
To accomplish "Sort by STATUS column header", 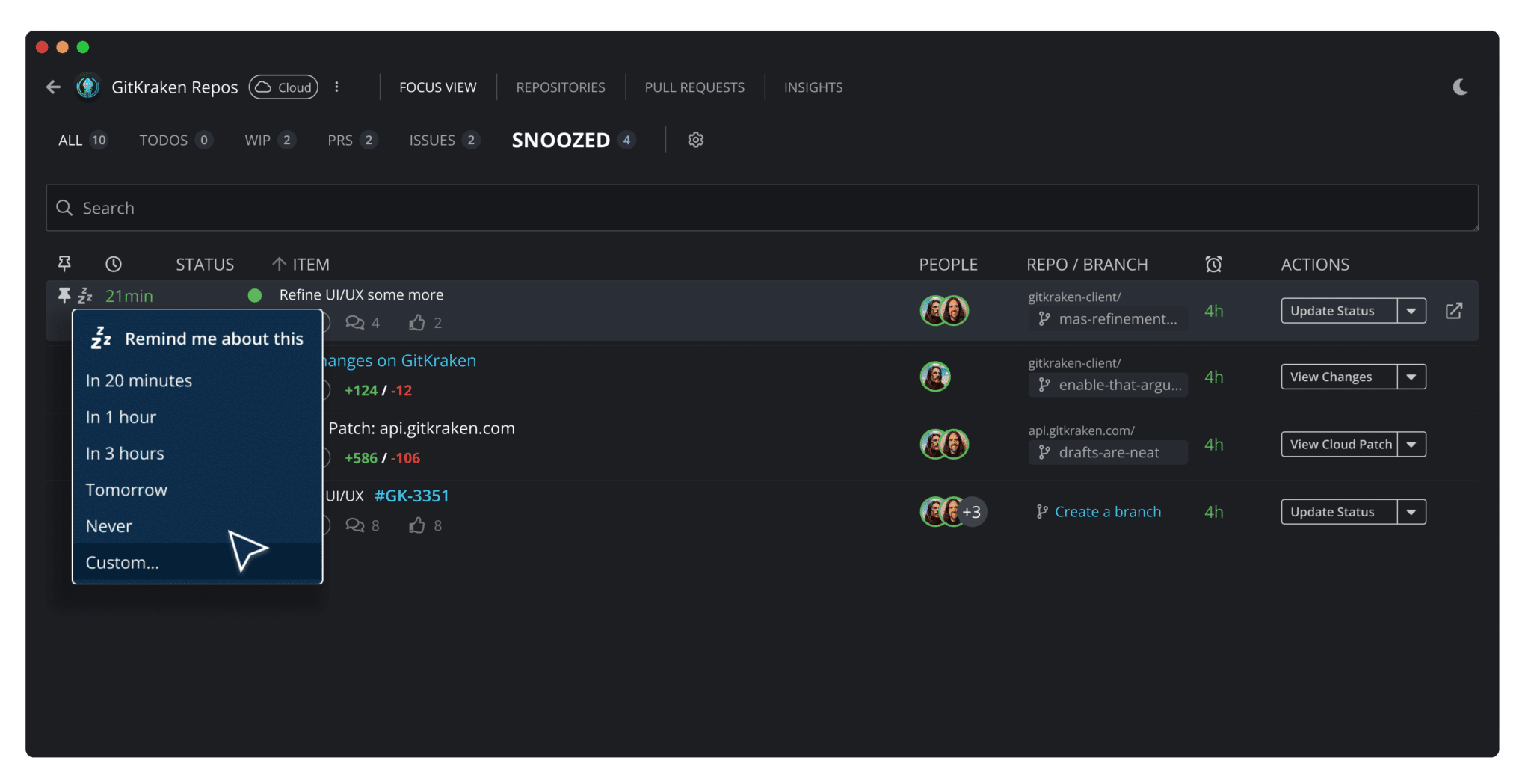I will tap(205, 265).
